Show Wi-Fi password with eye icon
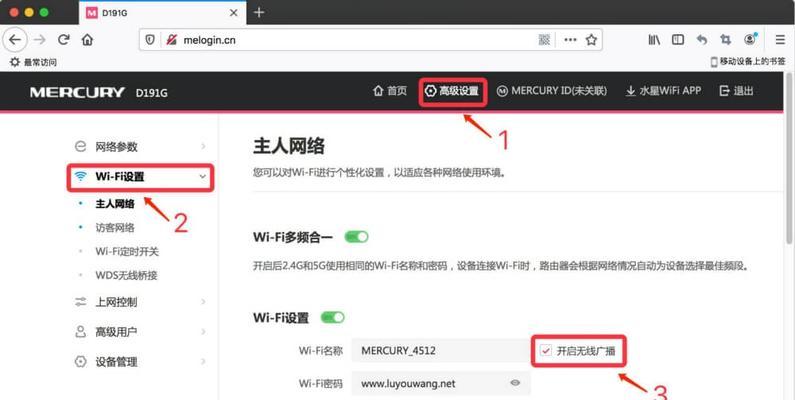Screen dimensions: 795x400 [515, 383]
